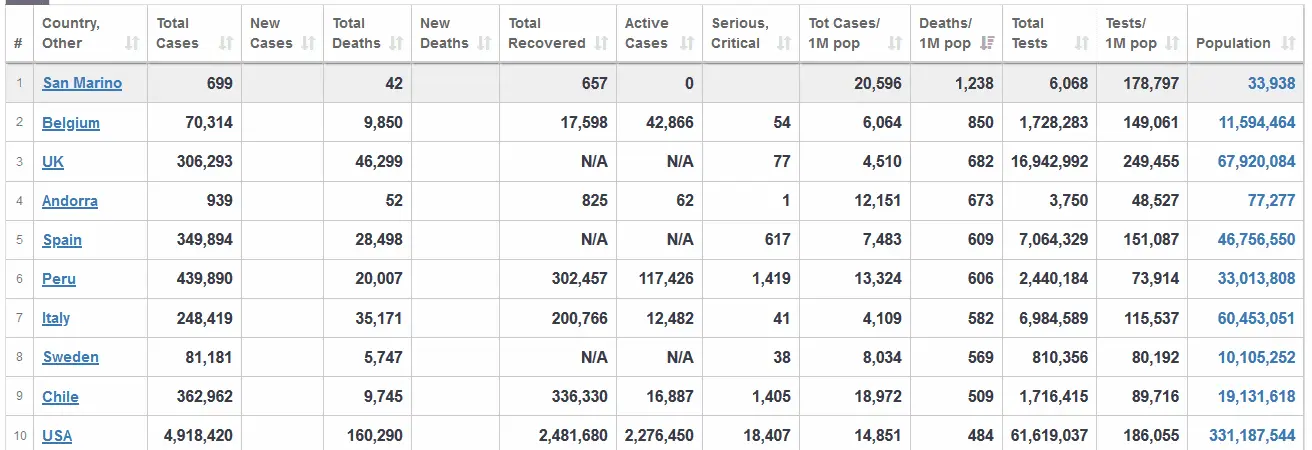Sort by Country, Other column icon
The width and height of the screenshot is (1312, 450).
click(132, 43)
